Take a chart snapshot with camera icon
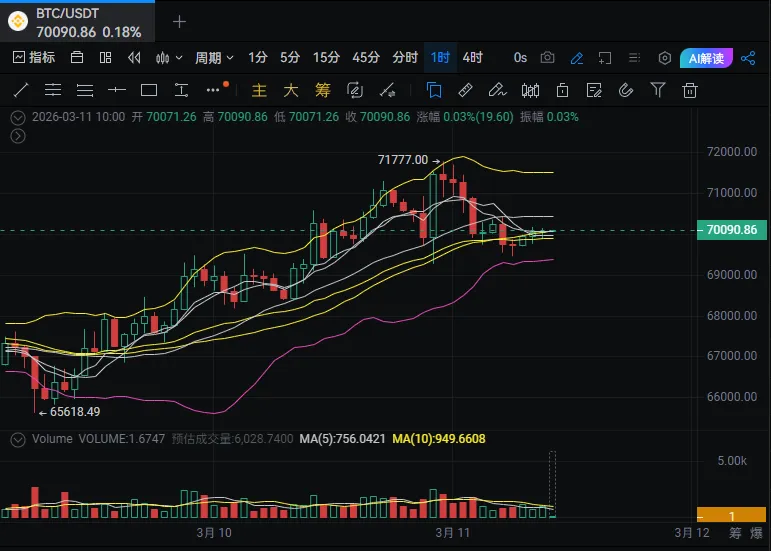Image resolution: width=771 pixels, height=551 pixels. tap(547, 58)
